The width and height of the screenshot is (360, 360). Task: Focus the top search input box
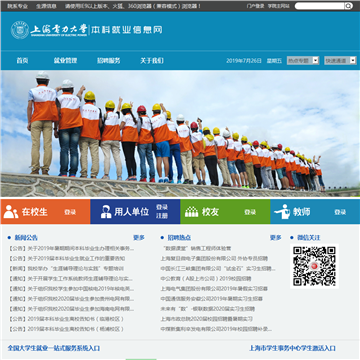319,6
